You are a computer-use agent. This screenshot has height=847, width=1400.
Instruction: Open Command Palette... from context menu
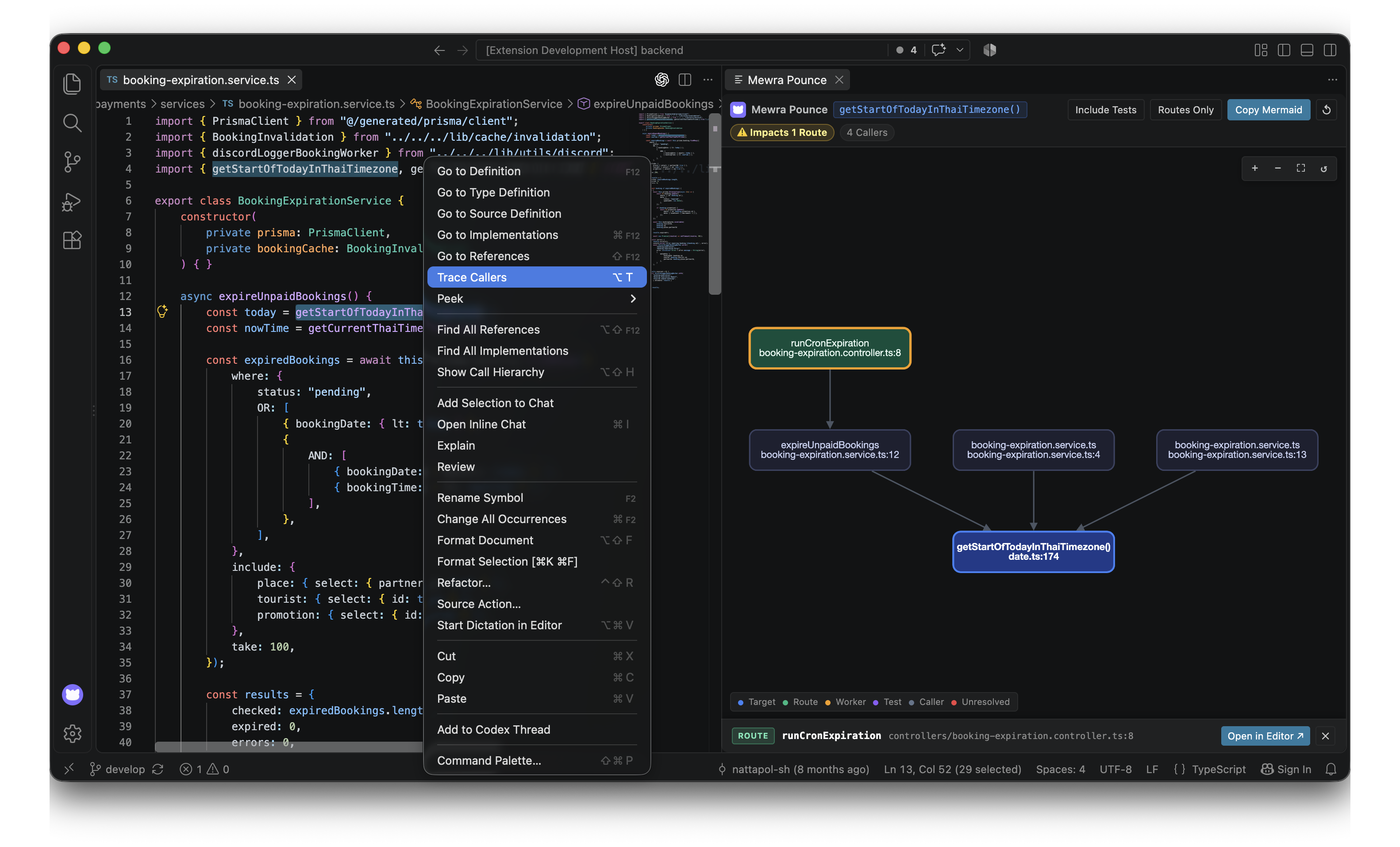click(x=536, y=761)
